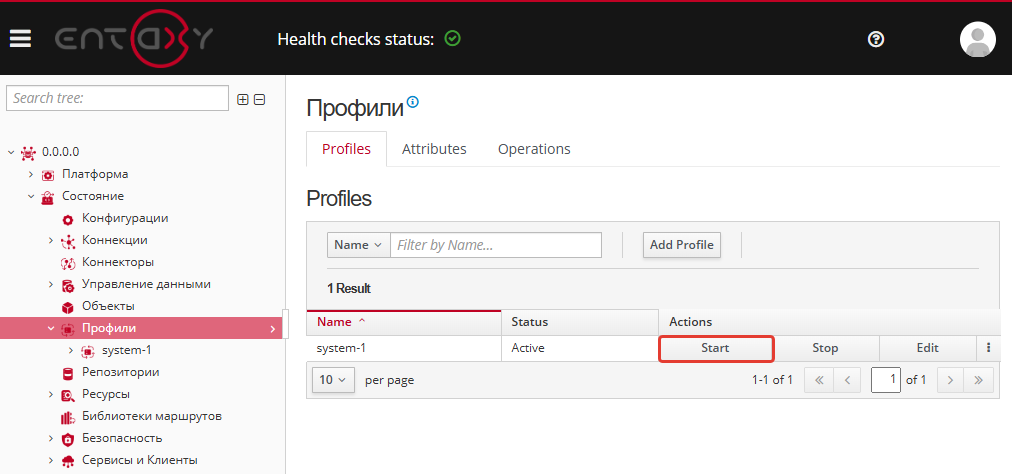Collapse the Профили node chevron
The image size is (1012, 474).
tap(51, 328)
